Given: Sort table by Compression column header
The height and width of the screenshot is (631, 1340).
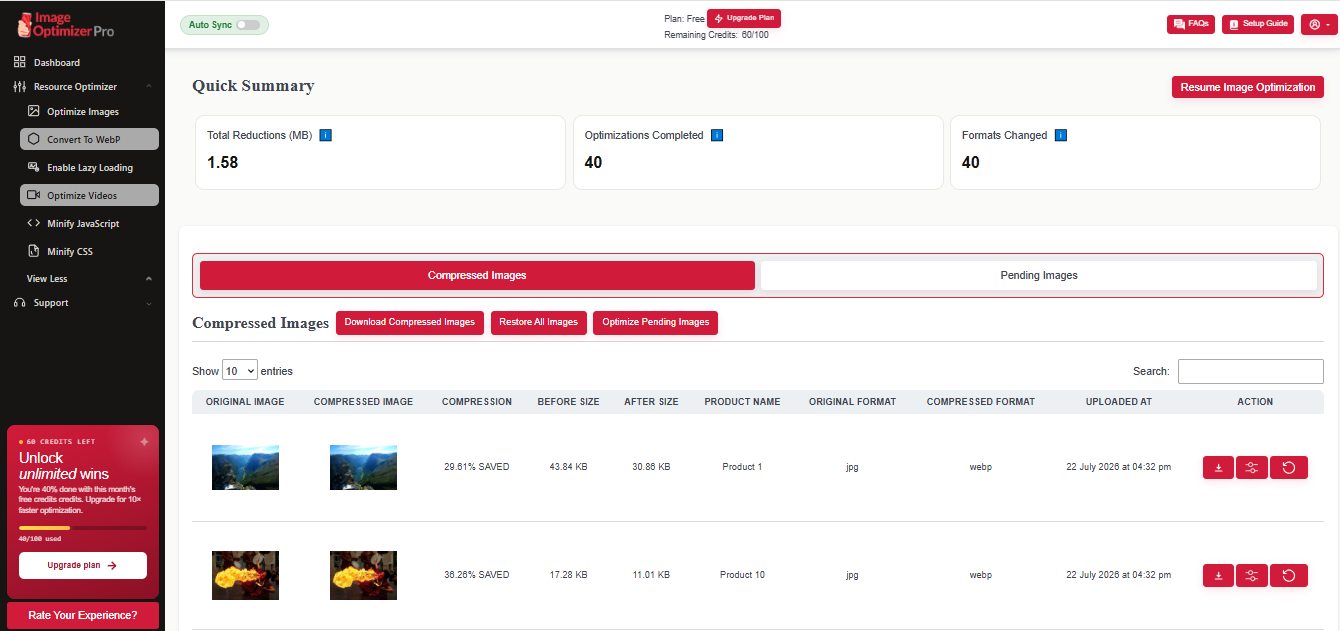Looking at the screenshot, I should click(477, 402).
